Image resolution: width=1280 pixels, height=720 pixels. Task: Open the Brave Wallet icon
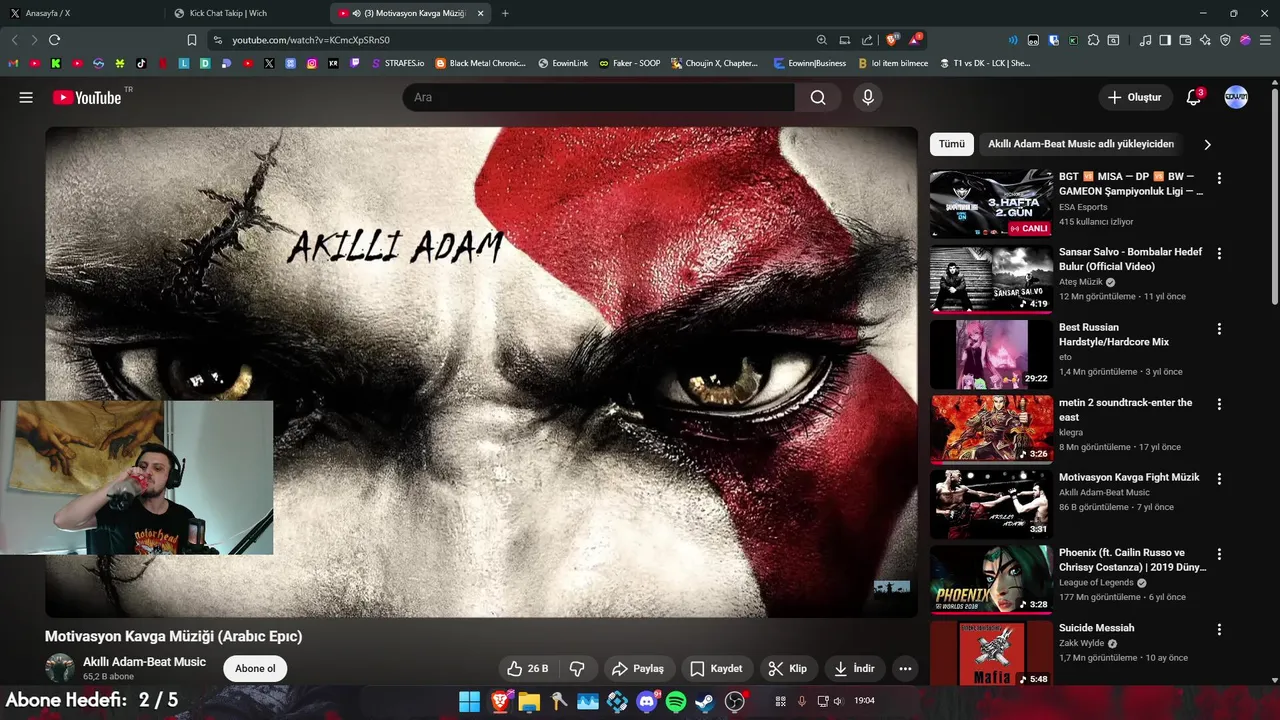[x=1185, y=40]
